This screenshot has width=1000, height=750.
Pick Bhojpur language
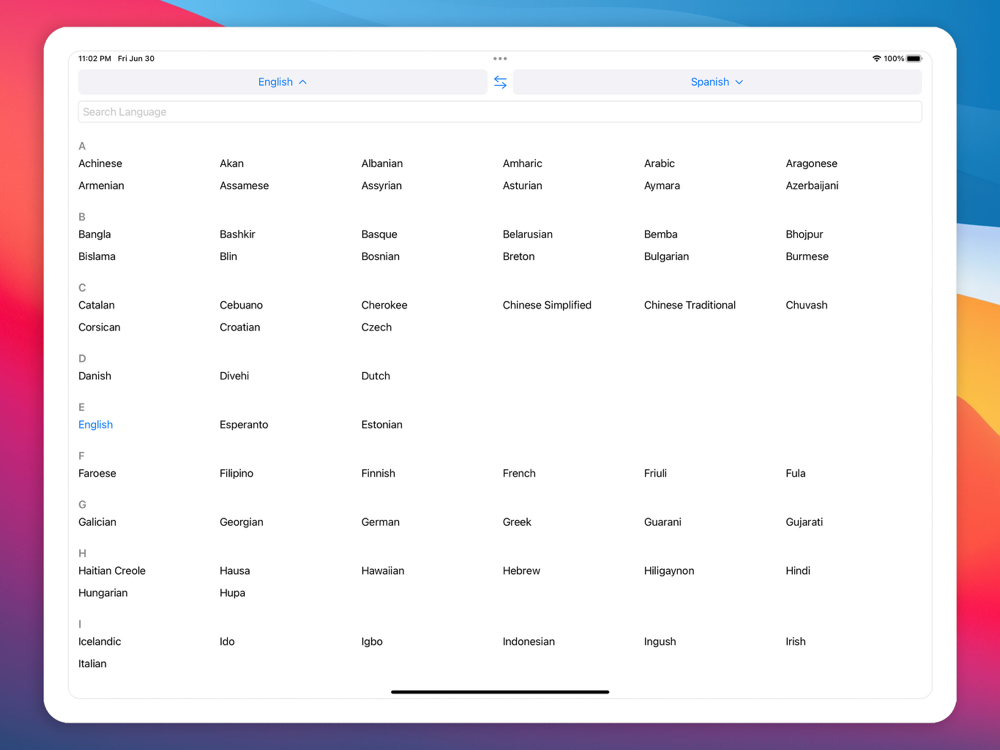coord(804,234)
